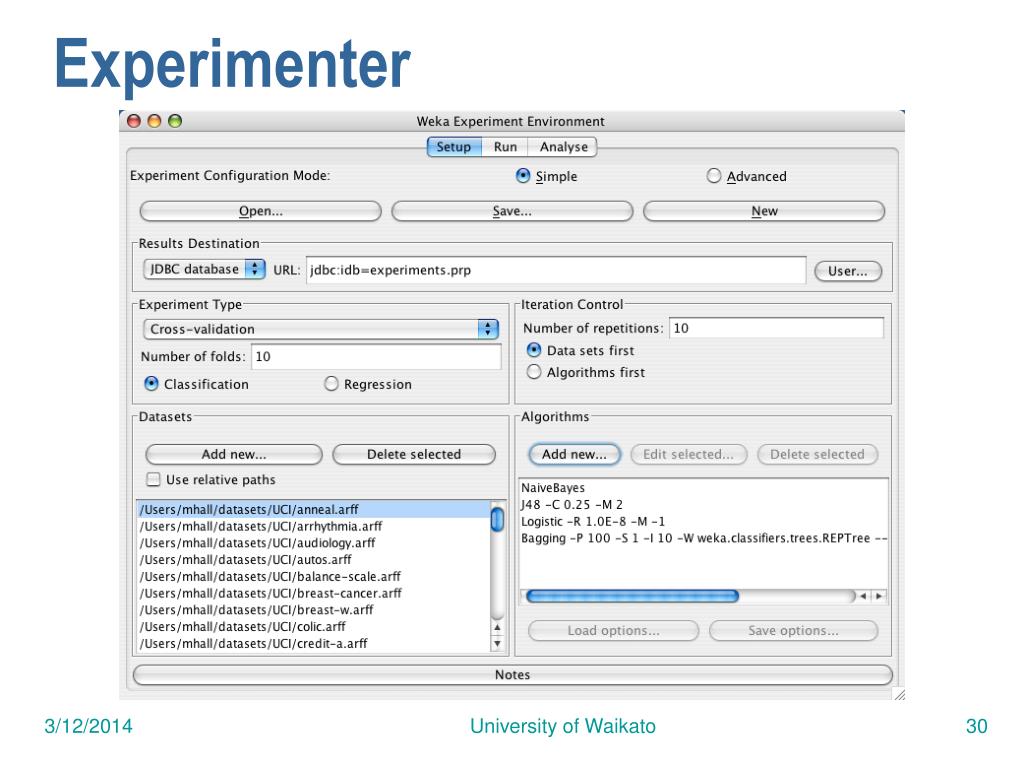The width and height of the screenshot is (1024, 768).
Task: Select the anneal.arff dataset row
Action: [x=313, y=509]
